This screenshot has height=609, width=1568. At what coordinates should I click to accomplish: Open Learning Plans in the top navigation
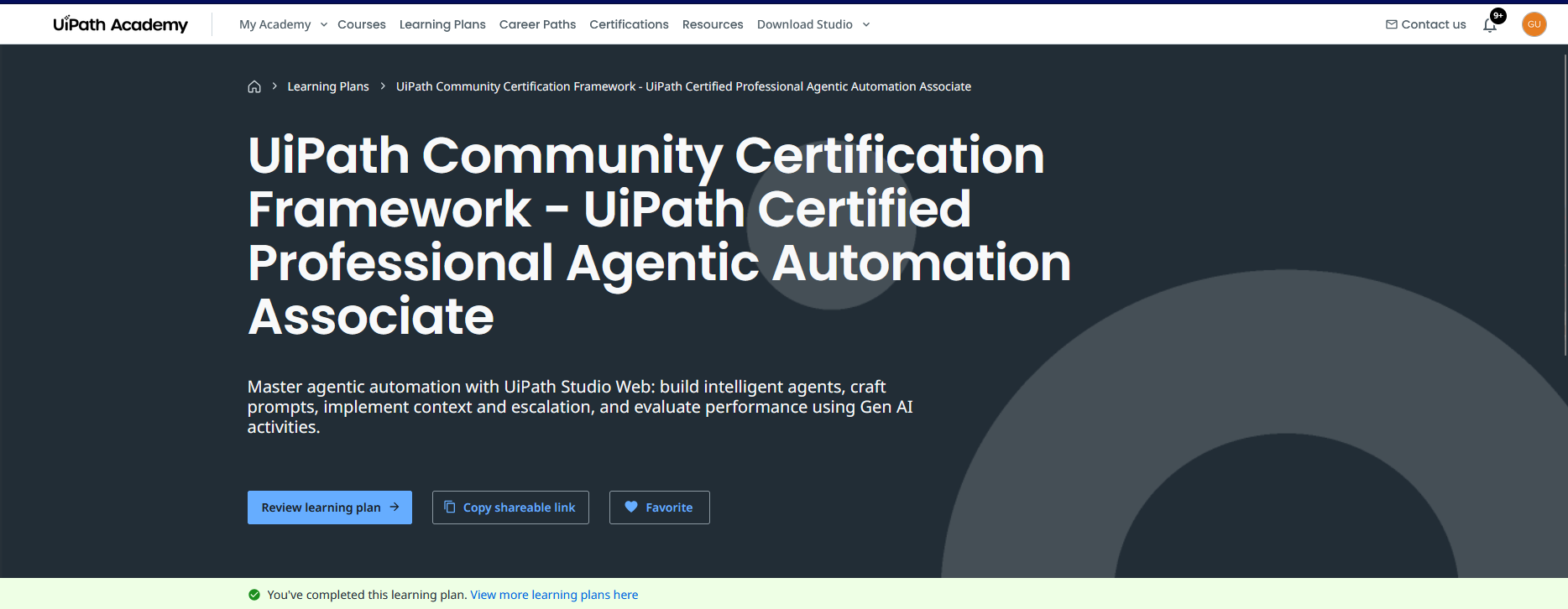tap(442, 24)
